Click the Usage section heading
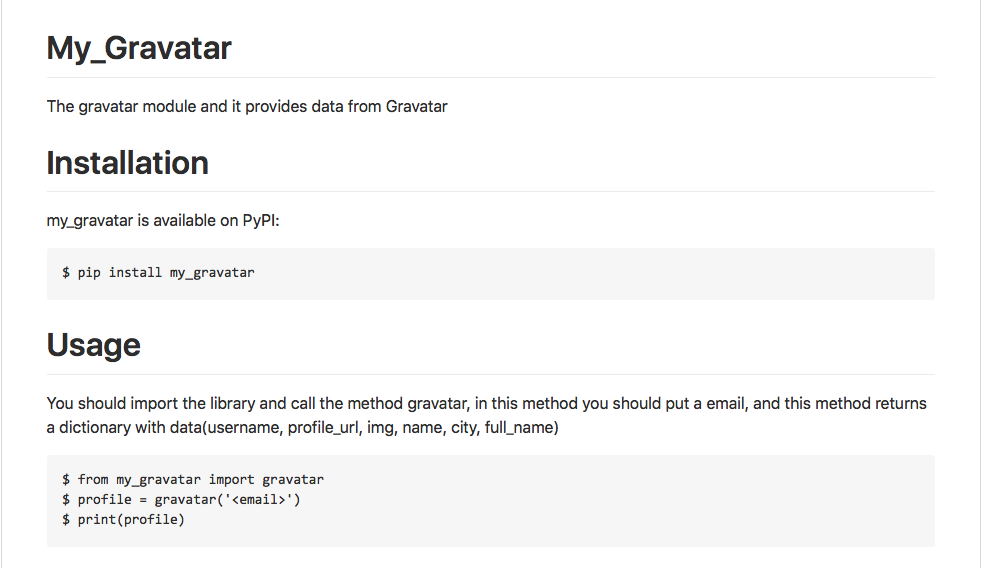 [94, 346]
